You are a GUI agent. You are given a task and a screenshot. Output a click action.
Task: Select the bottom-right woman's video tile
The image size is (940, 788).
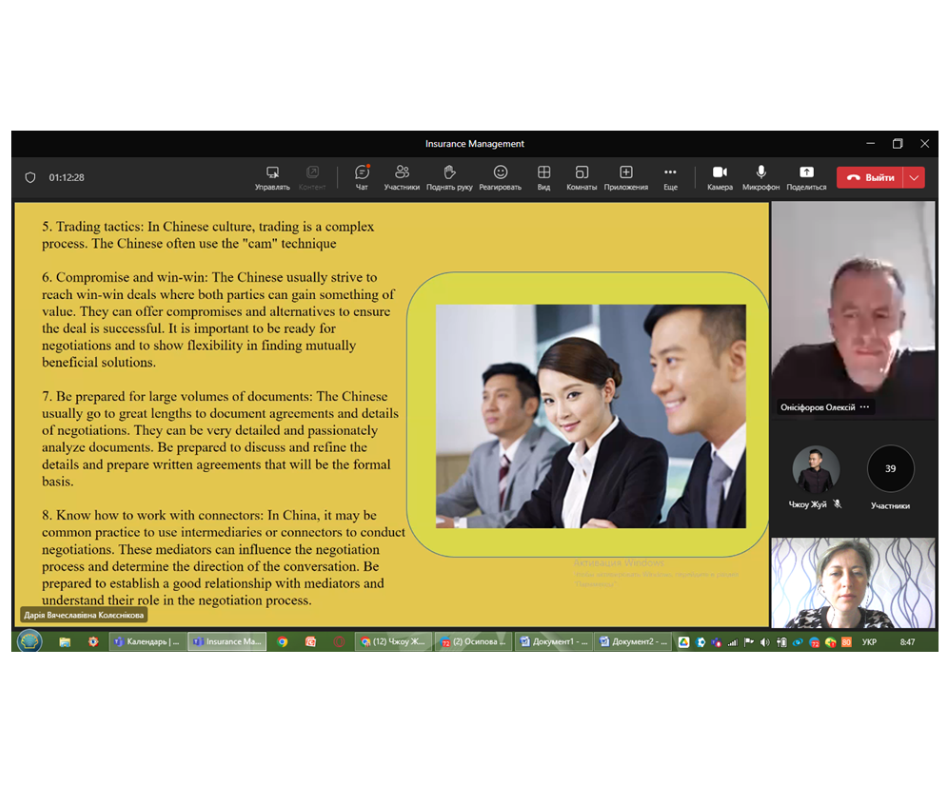852,583
